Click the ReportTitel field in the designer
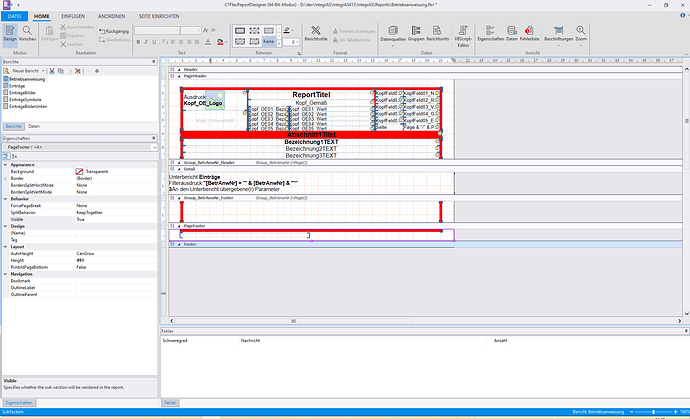The width and height of the screenshot is (690, 419). click(x=314, y=95)
